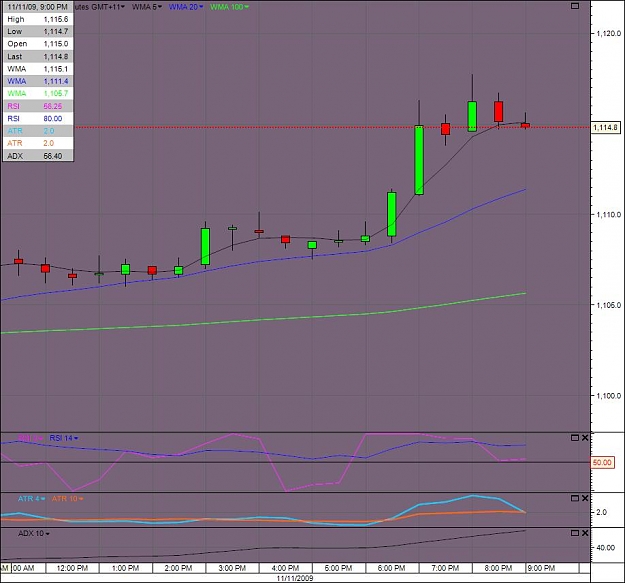Select the Open 1,115.0 row
The width and height of the screenshot is (625, 583).
tap(38, 44)
